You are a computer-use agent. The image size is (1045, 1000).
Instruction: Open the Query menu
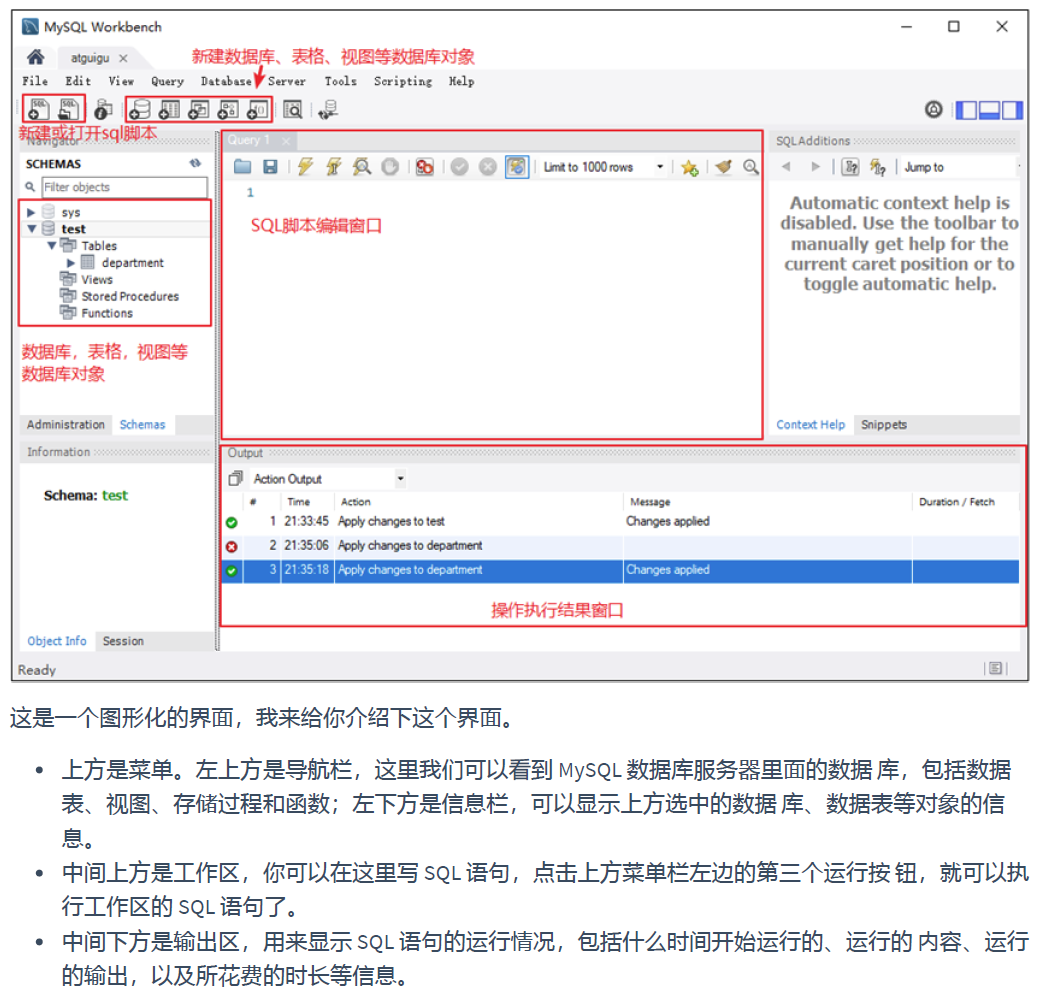(x=167, y=81)
